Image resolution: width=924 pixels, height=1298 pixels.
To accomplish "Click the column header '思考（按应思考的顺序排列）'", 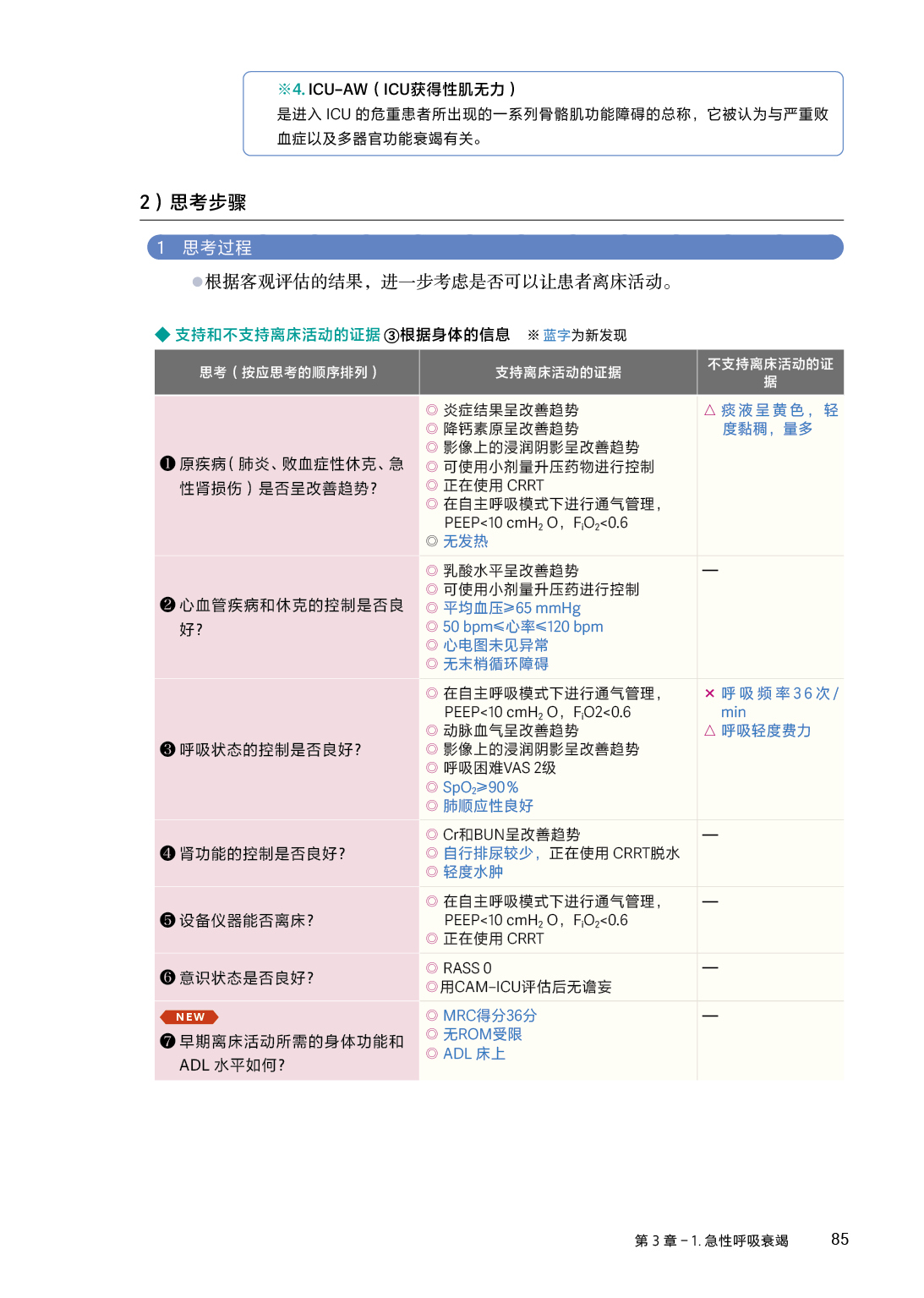I will click(x=287, y=372).
